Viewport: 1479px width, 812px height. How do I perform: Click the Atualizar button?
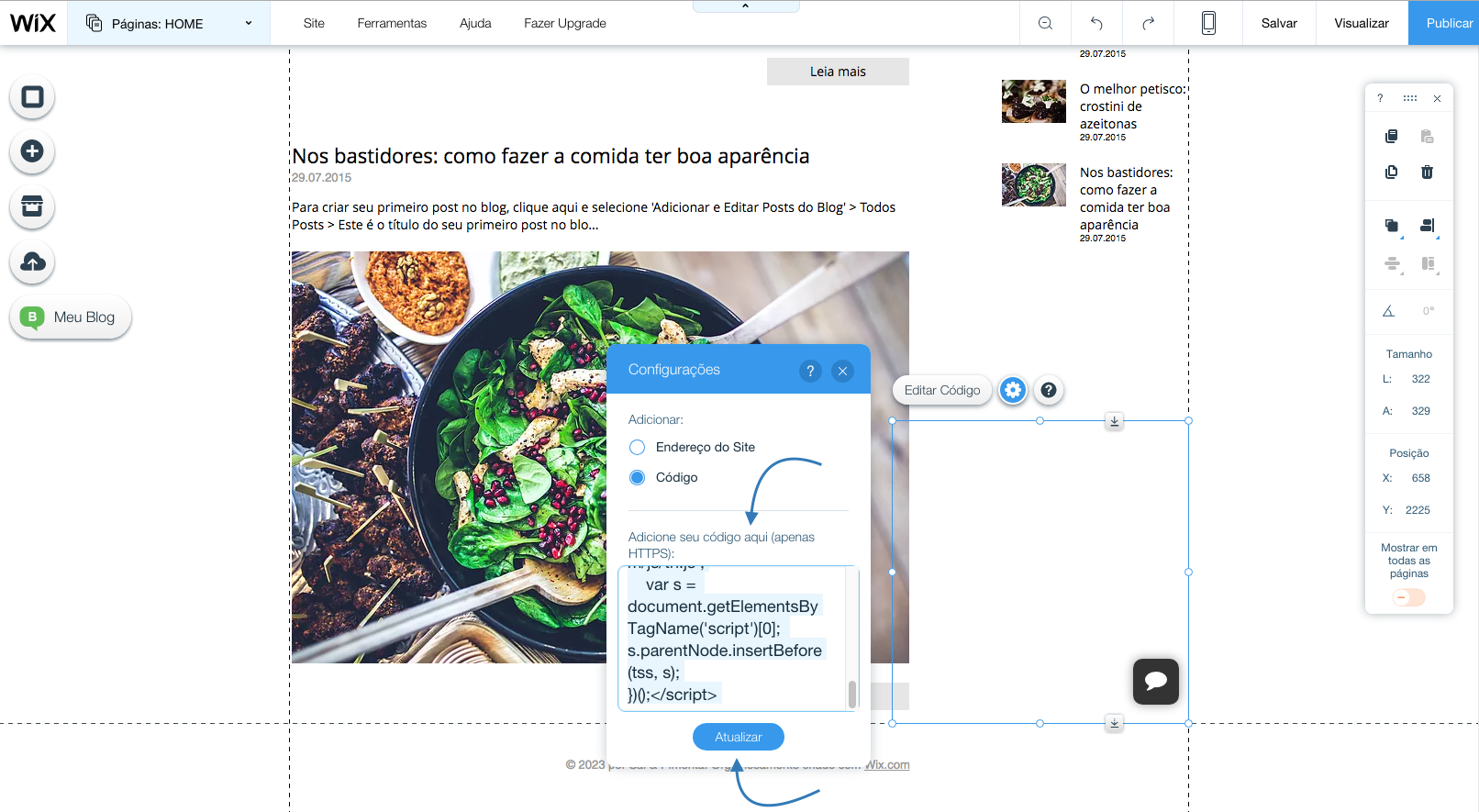(x=739, y=737)
